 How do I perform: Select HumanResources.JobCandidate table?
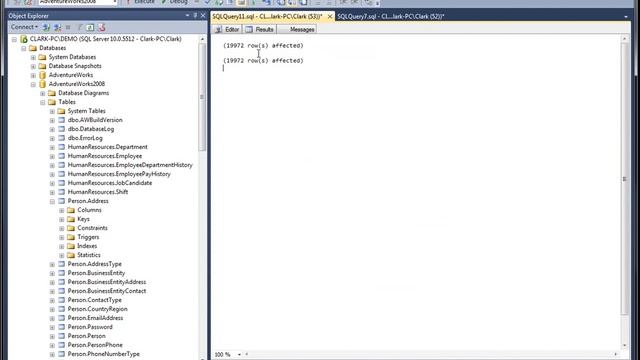coord(110,183)
